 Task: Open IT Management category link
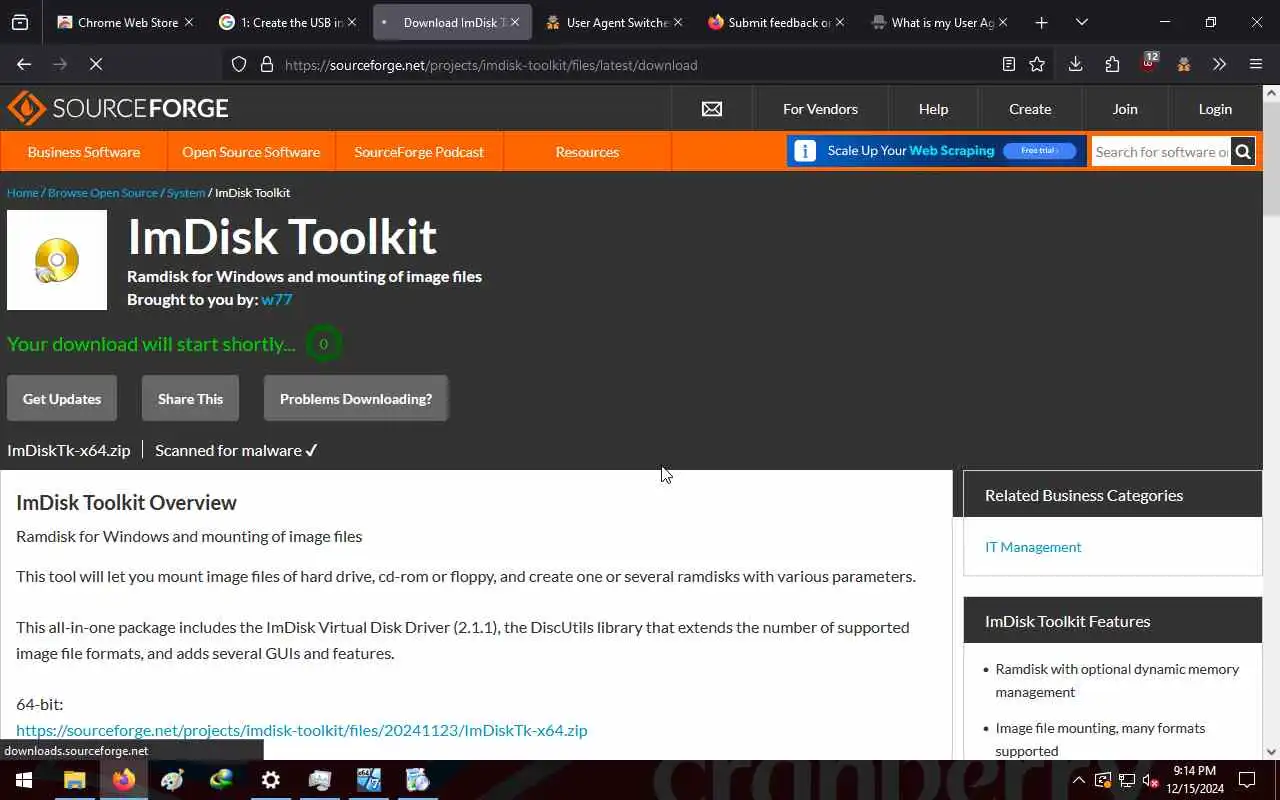click(1033, 547)
